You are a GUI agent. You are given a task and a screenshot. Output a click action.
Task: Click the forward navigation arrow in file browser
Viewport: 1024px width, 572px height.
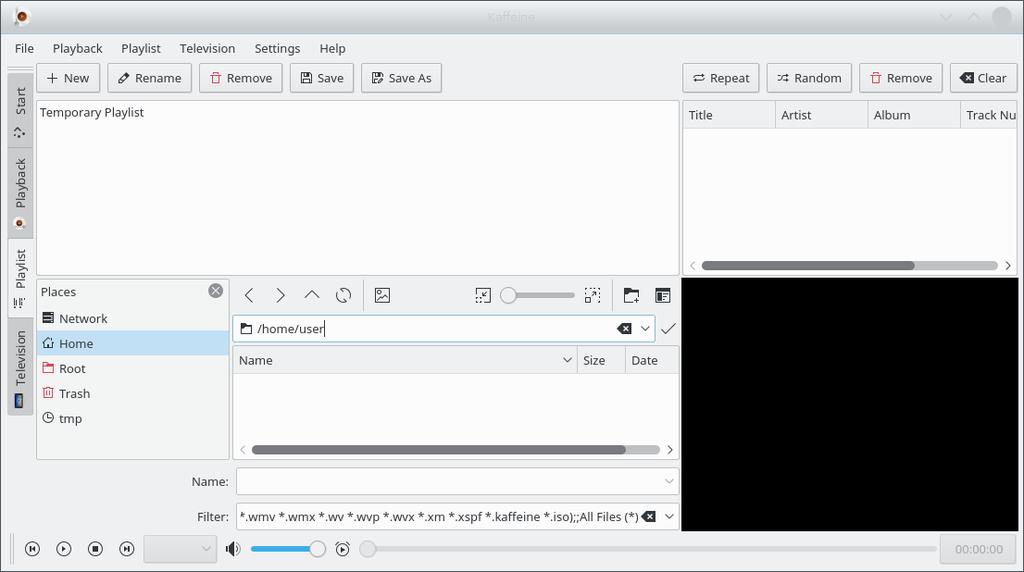pyautogui.click(x=280, y=295)
